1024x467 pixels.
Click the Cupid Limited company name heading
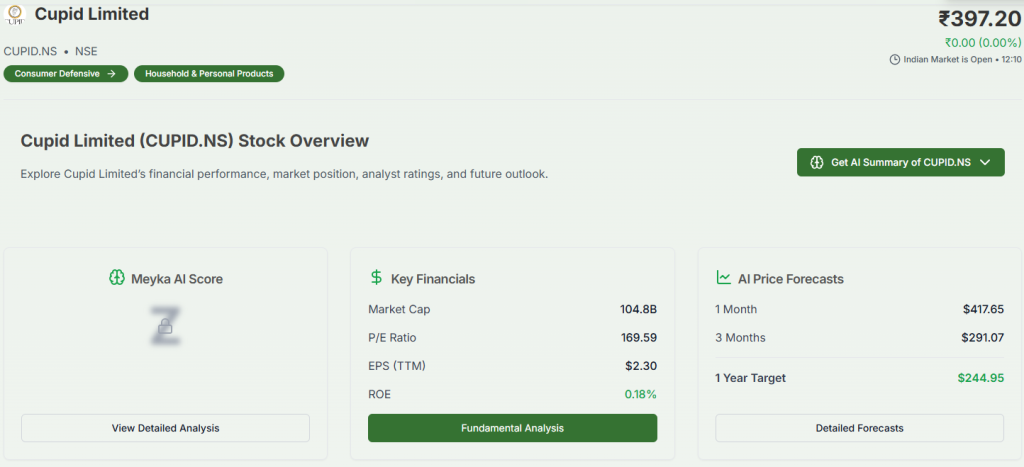click(92, 14)
